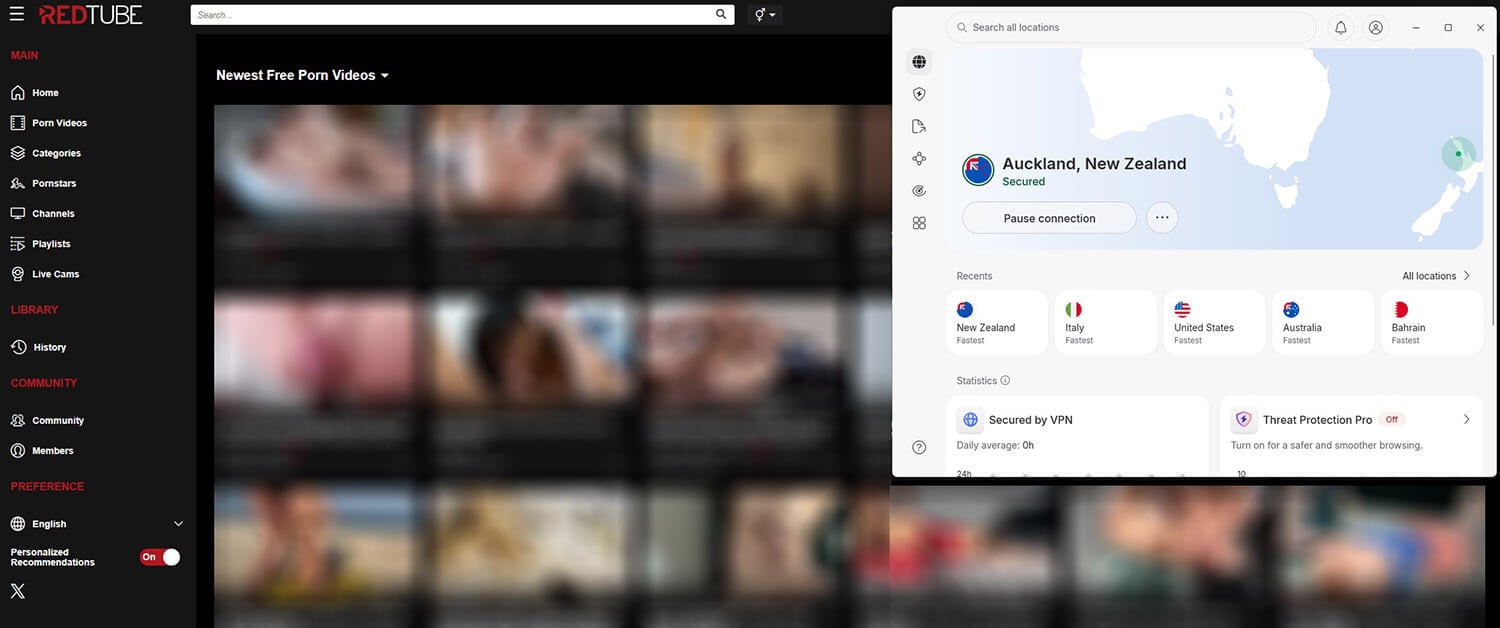Open the Threat Protection shield icon in the VPN sidebar

pos(919,94)
